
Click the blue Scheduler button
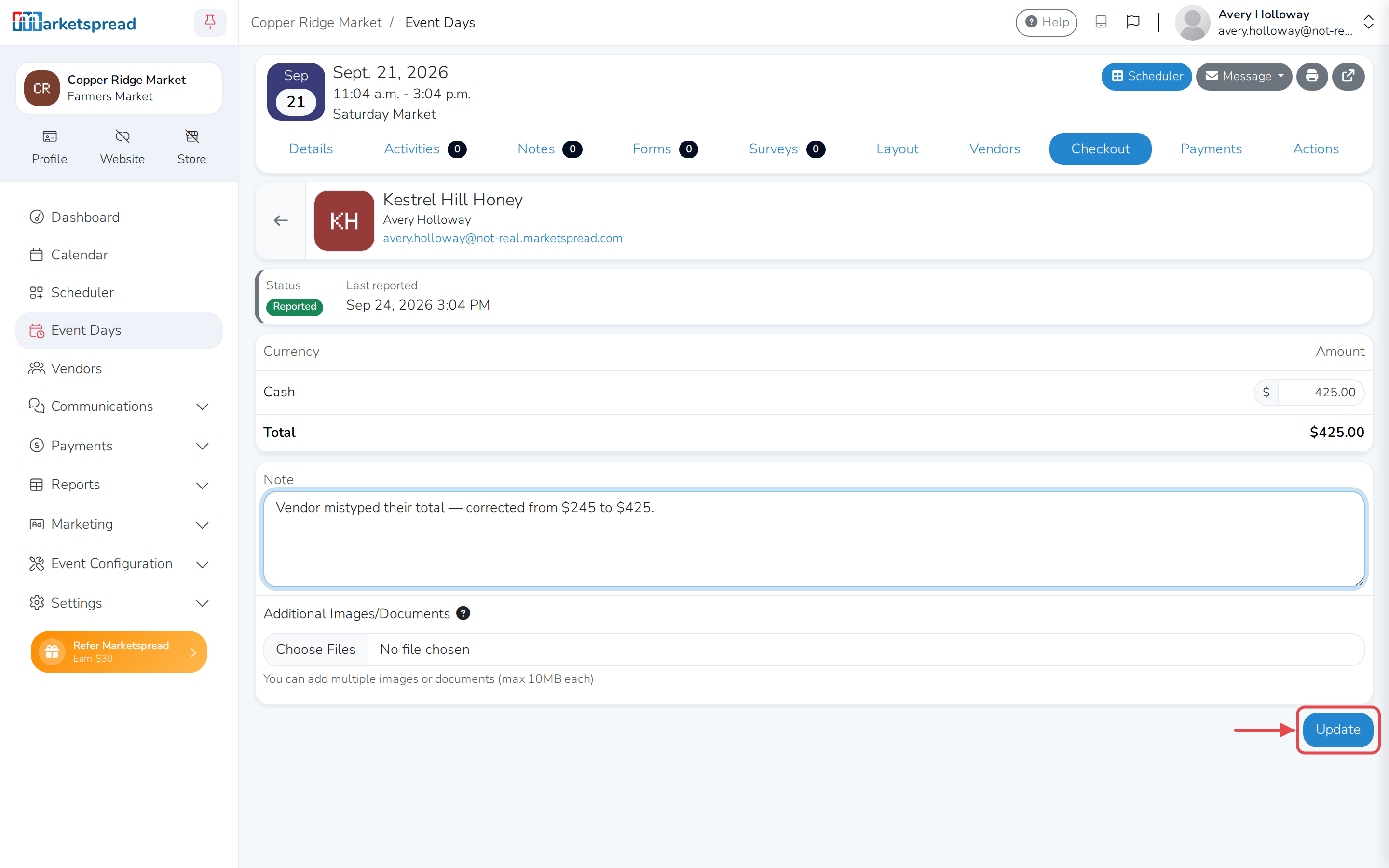click(1146, 76)
